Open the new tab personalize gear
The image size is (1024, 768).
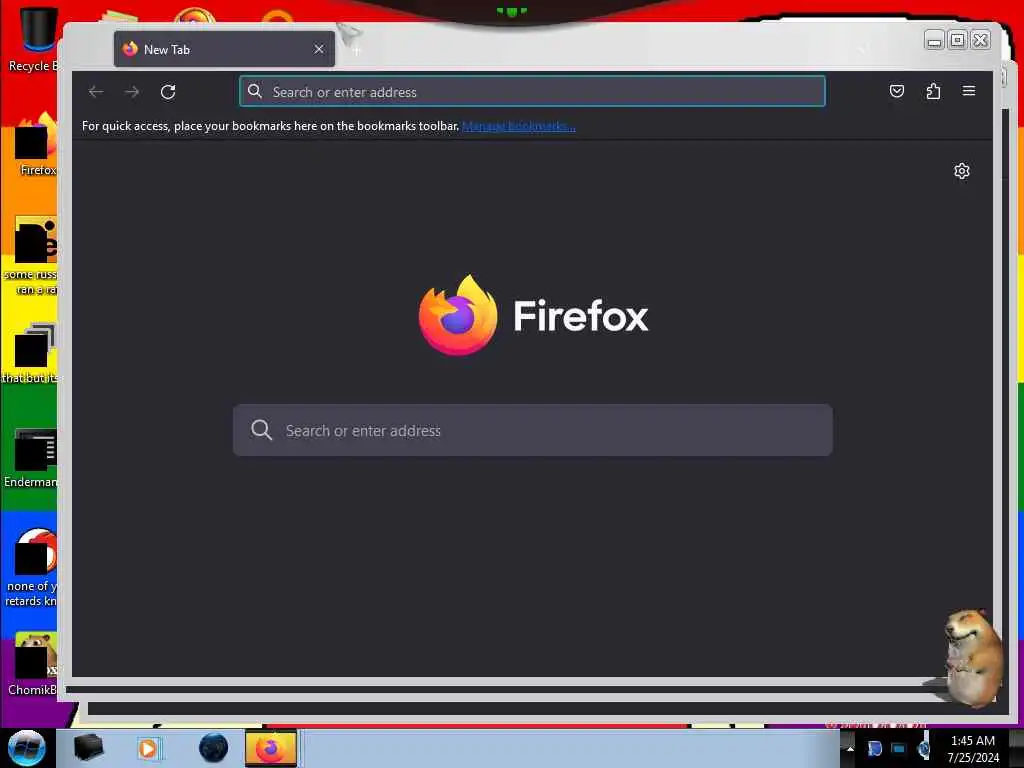[961, 171]
